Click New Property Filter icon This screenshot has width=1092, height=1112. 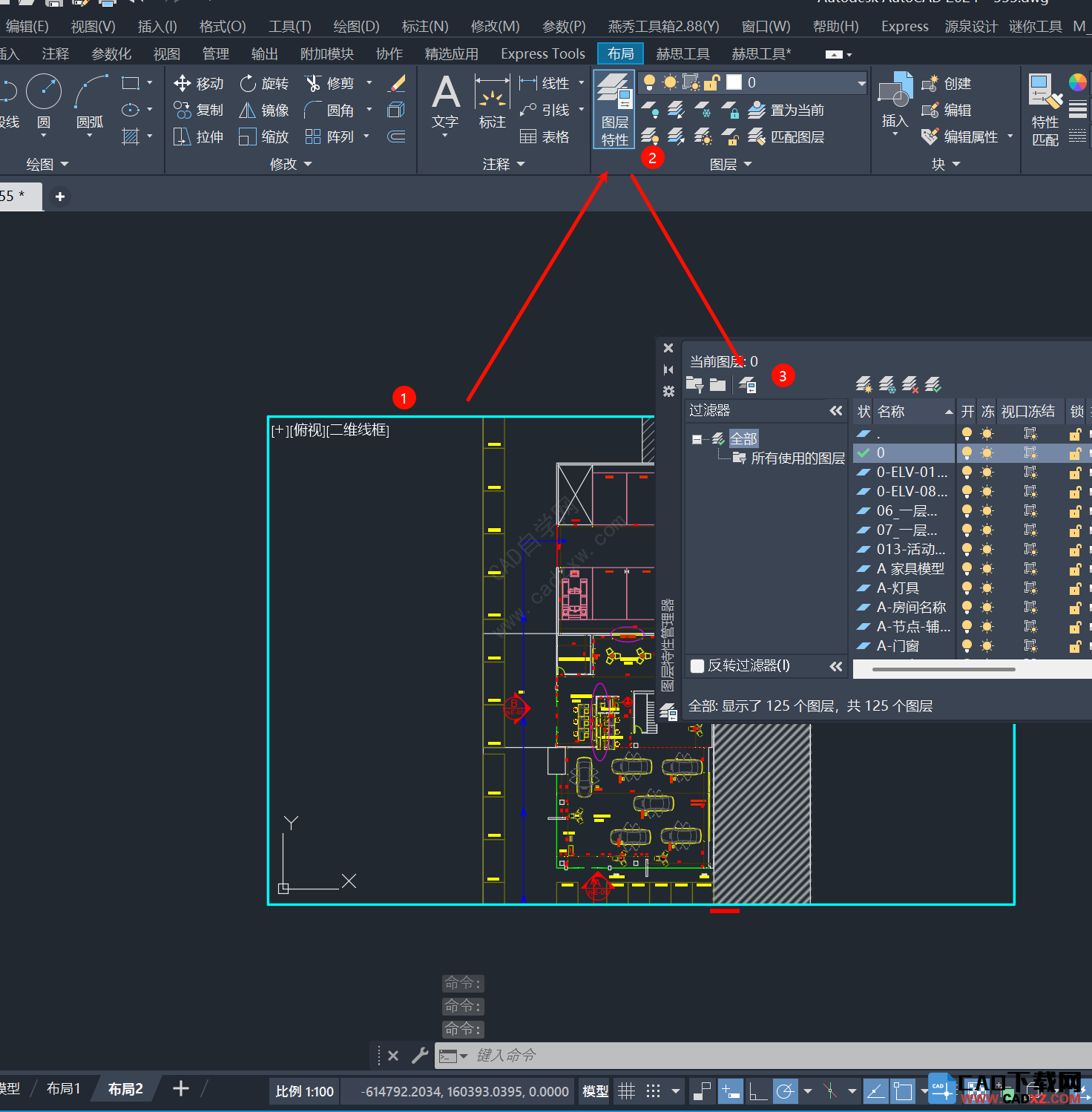point(695,384)
